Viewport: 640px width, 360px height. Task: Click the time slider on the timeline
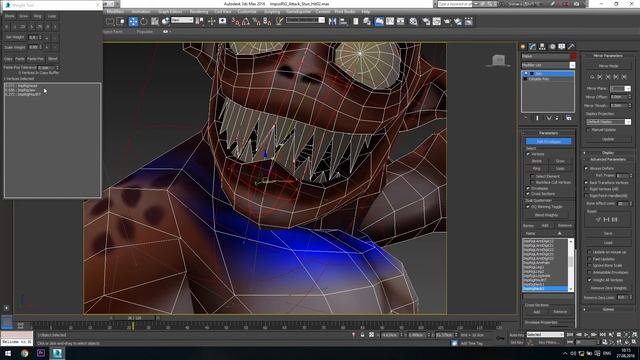(134, 318)
